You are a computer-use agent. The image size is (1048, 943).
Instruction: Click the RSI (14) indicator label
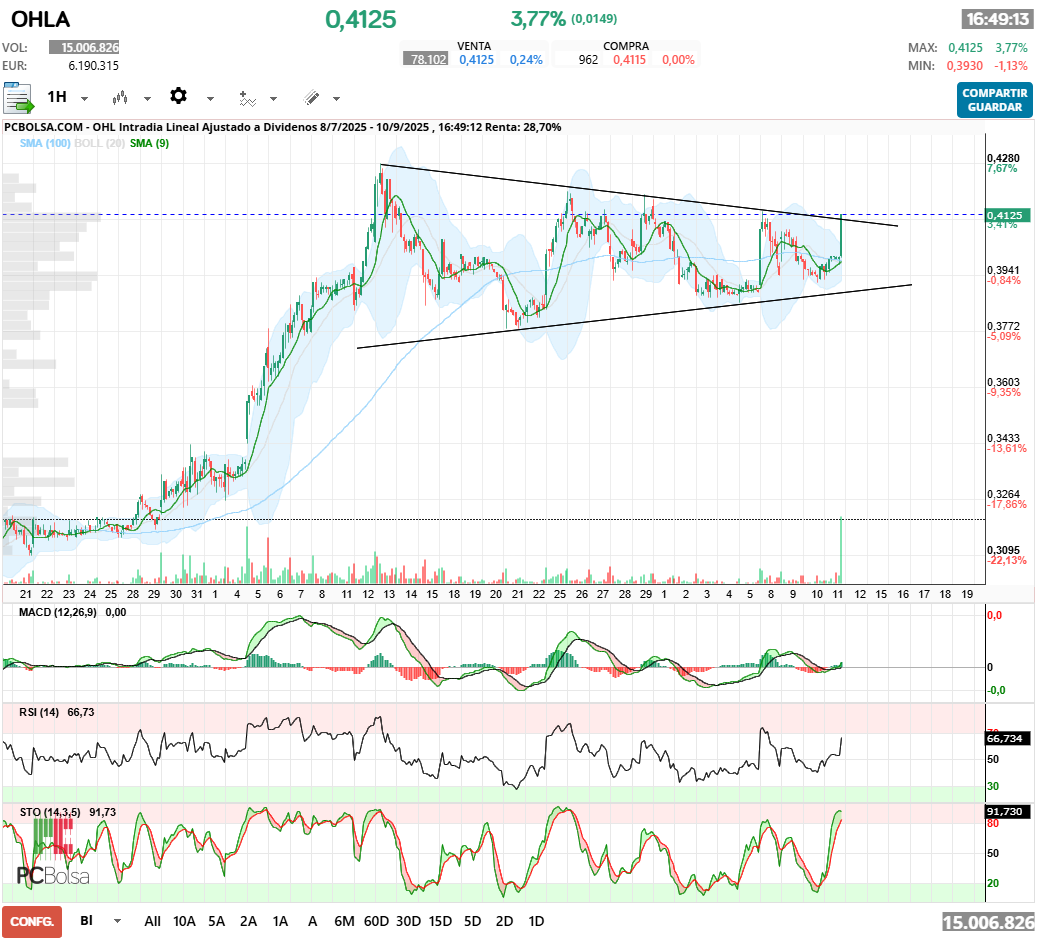click(39, 712)
